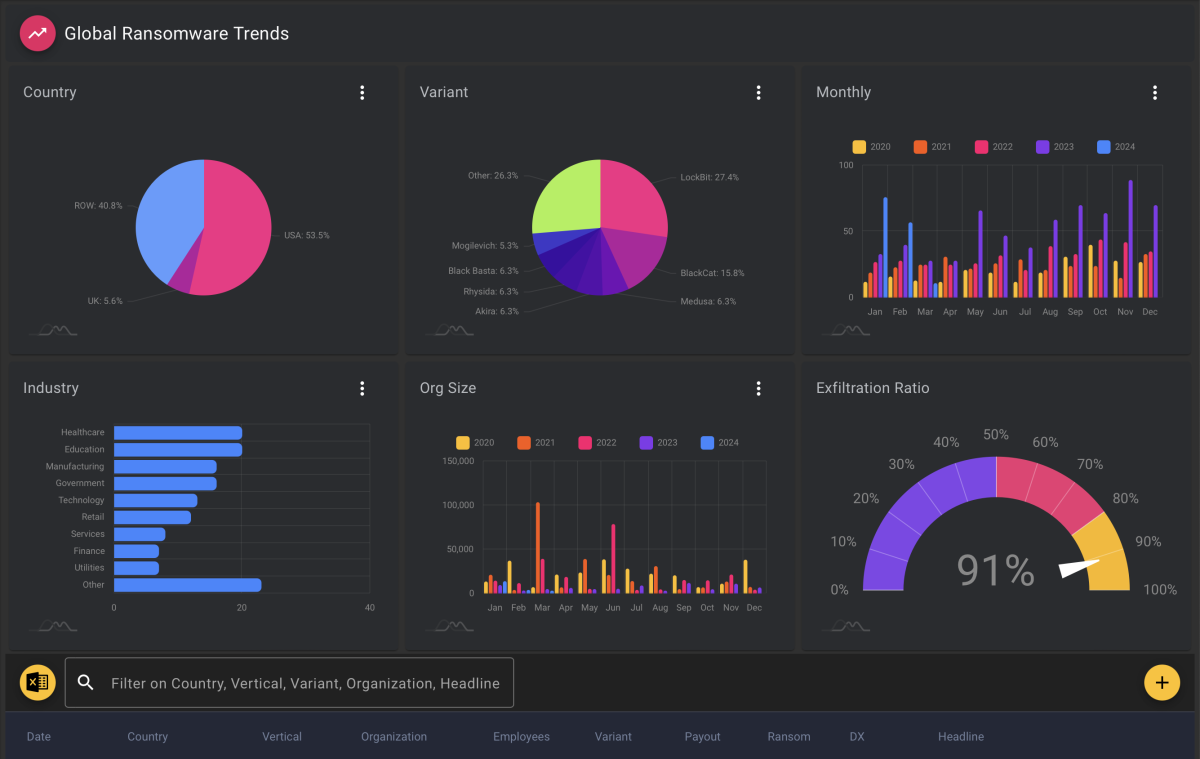Toggle the 2020 series in Org Size legend

475,443
